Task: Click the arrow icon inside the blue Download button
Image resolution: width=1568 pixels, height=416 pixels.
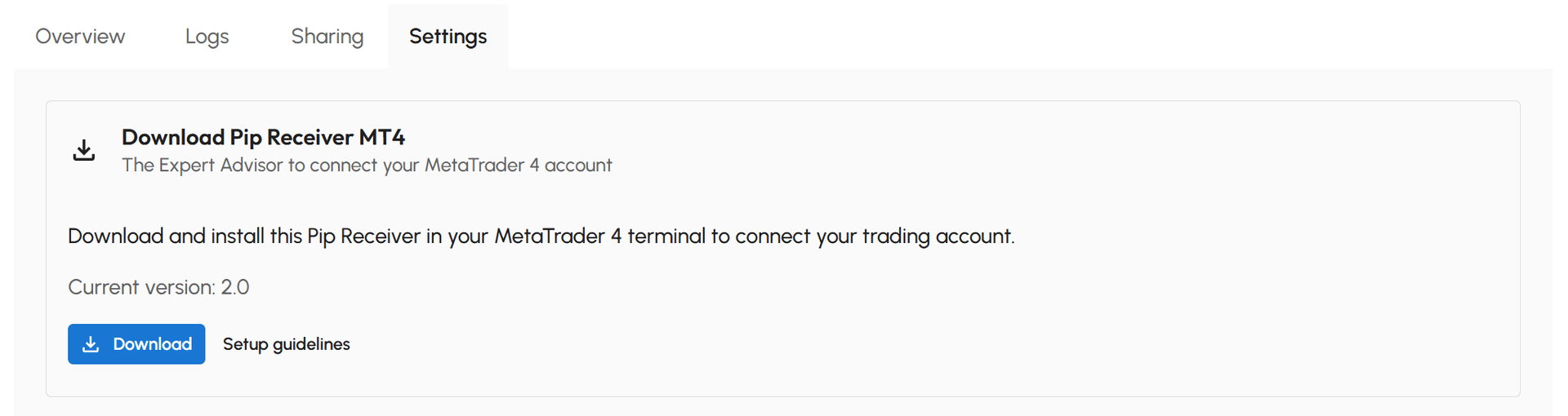Action: (91, 344)
